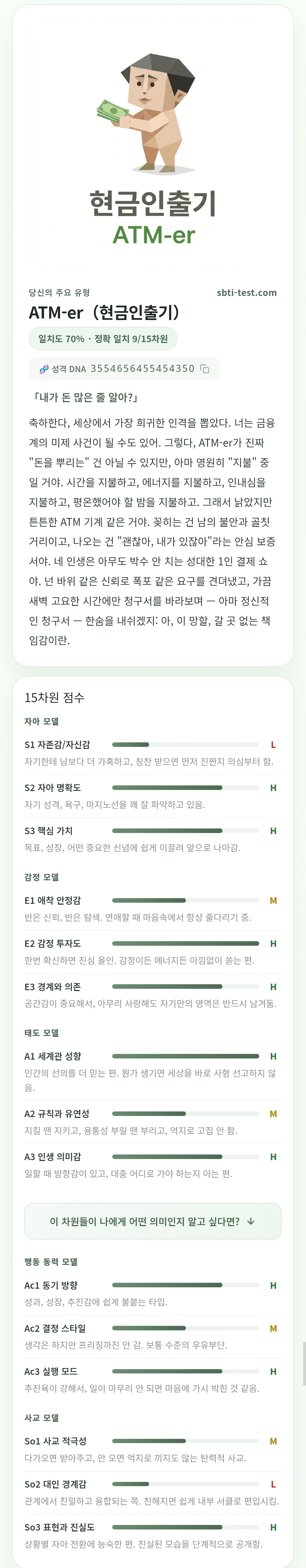Click the Ac3 실행 모드 H rating

pyautogui.click(x=273, y=1371)
